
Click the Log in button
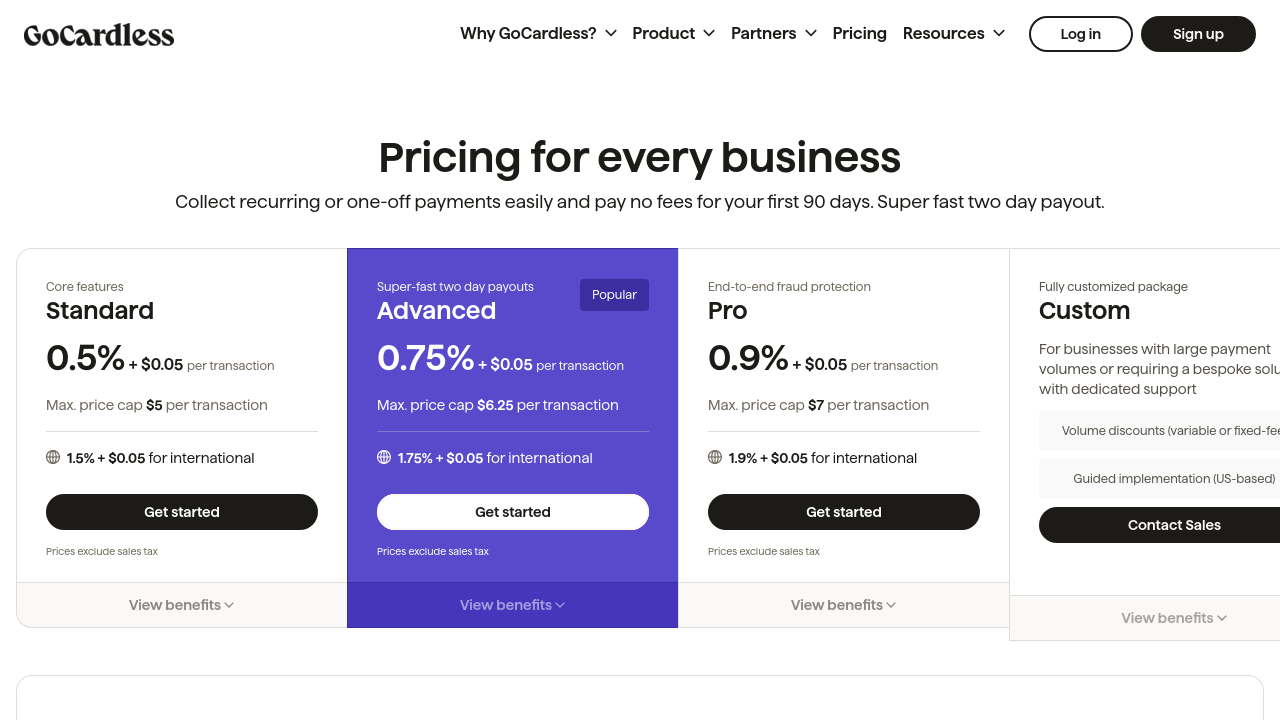tap(1080, 34)
